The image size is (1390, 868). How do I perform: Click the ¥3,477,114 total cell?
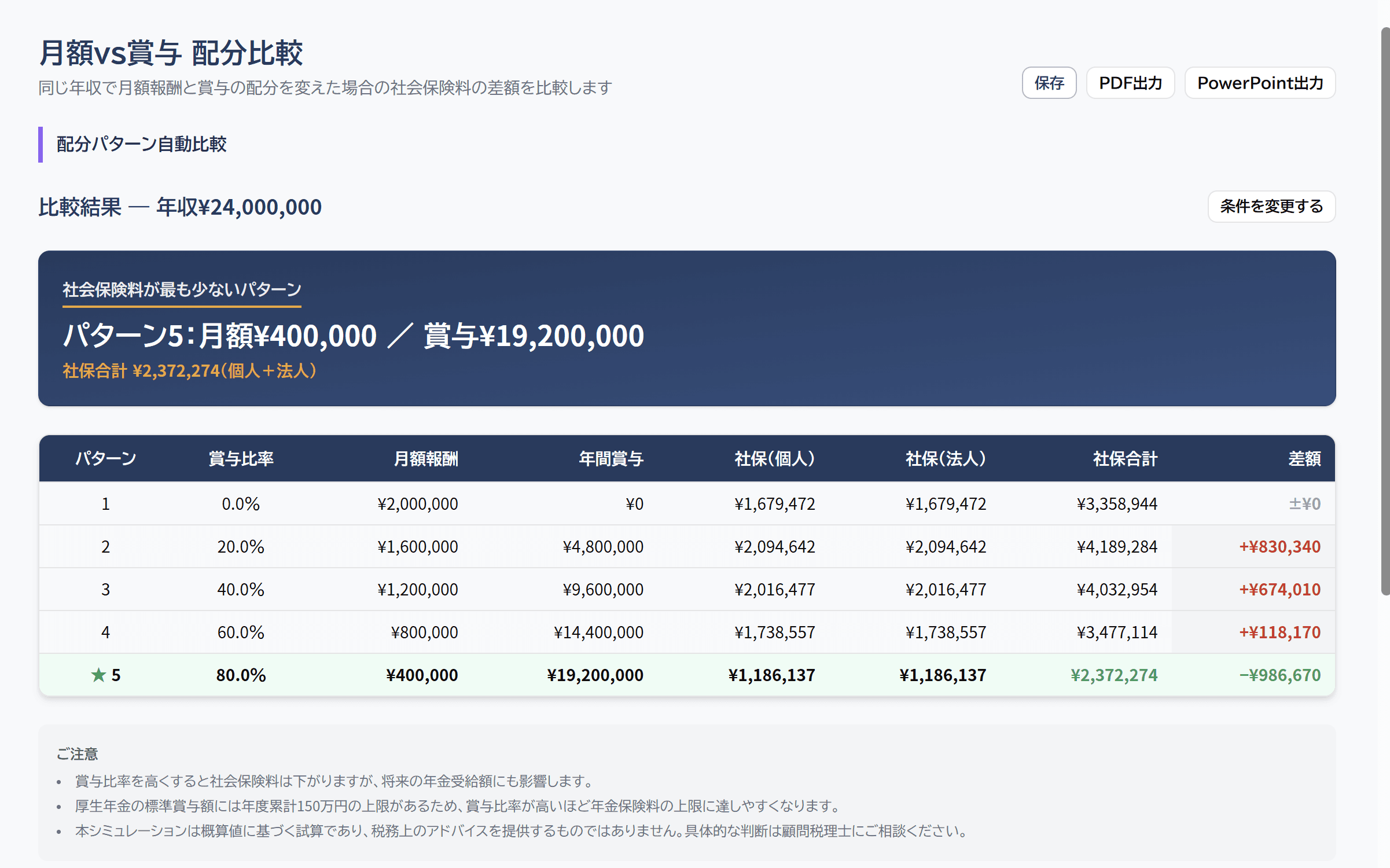pyautogui.click(x=1117, y=632)
